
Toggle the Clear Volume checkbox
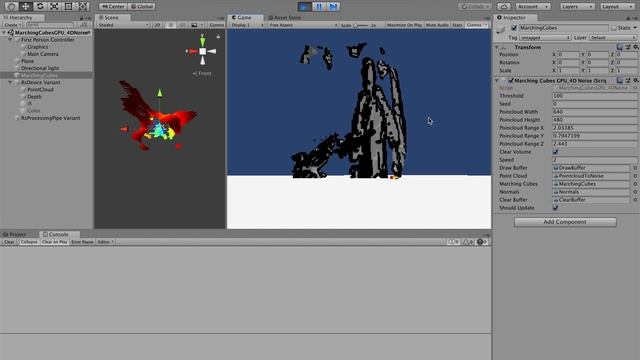(x=556, y=152)
